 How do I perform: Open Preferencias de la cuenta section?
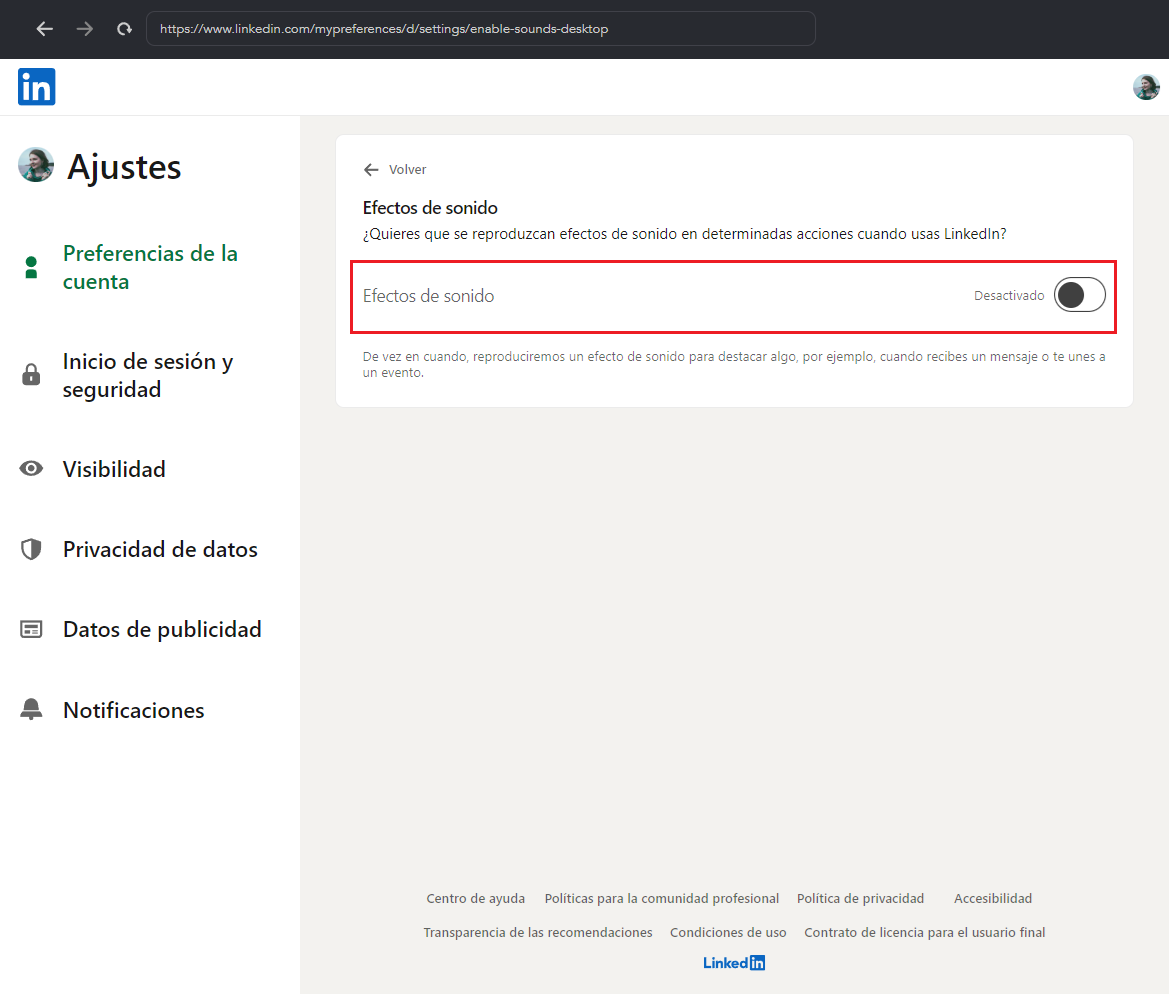click(x=150, y=267)
